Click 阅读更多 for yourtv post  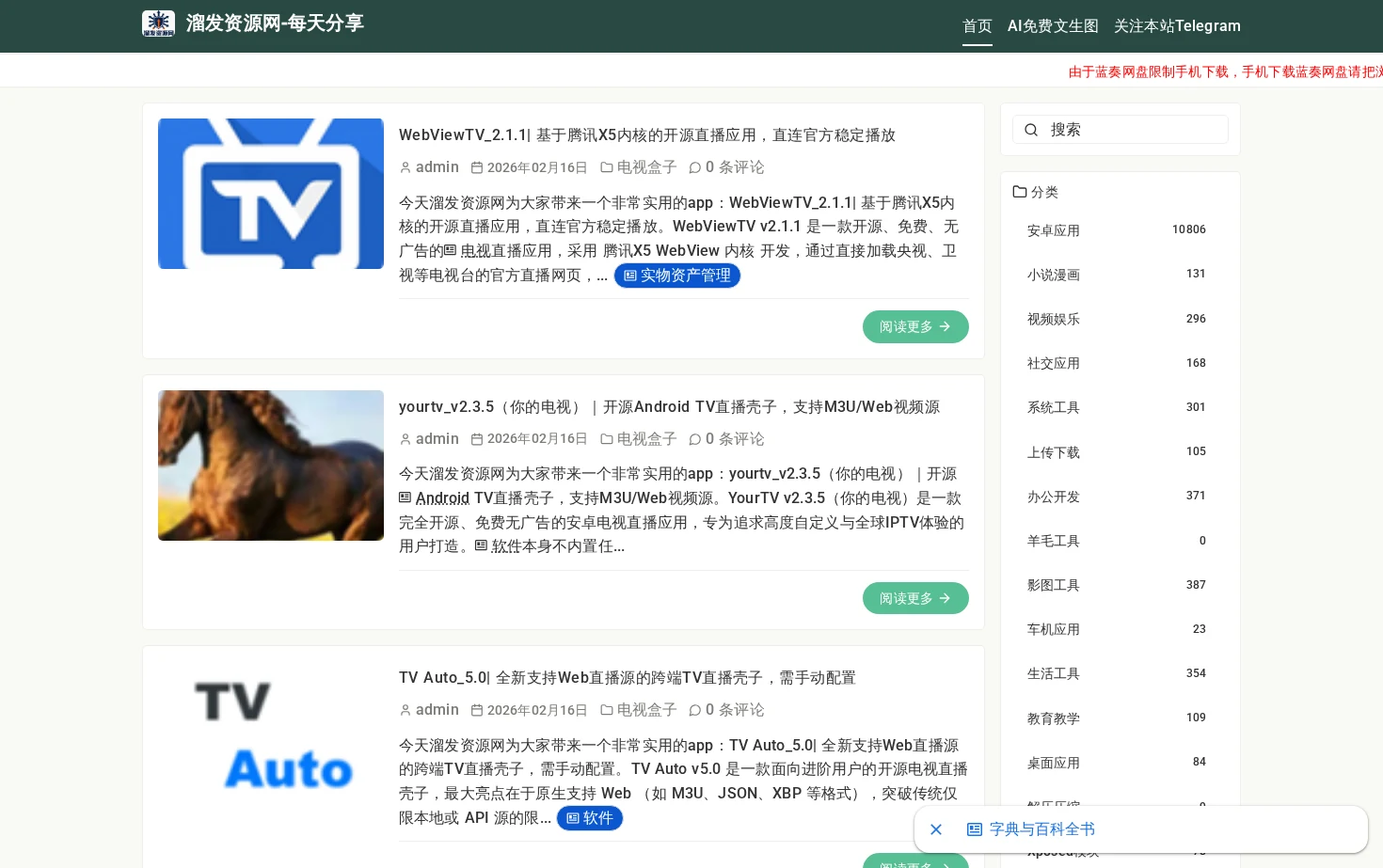click(915, 598)
